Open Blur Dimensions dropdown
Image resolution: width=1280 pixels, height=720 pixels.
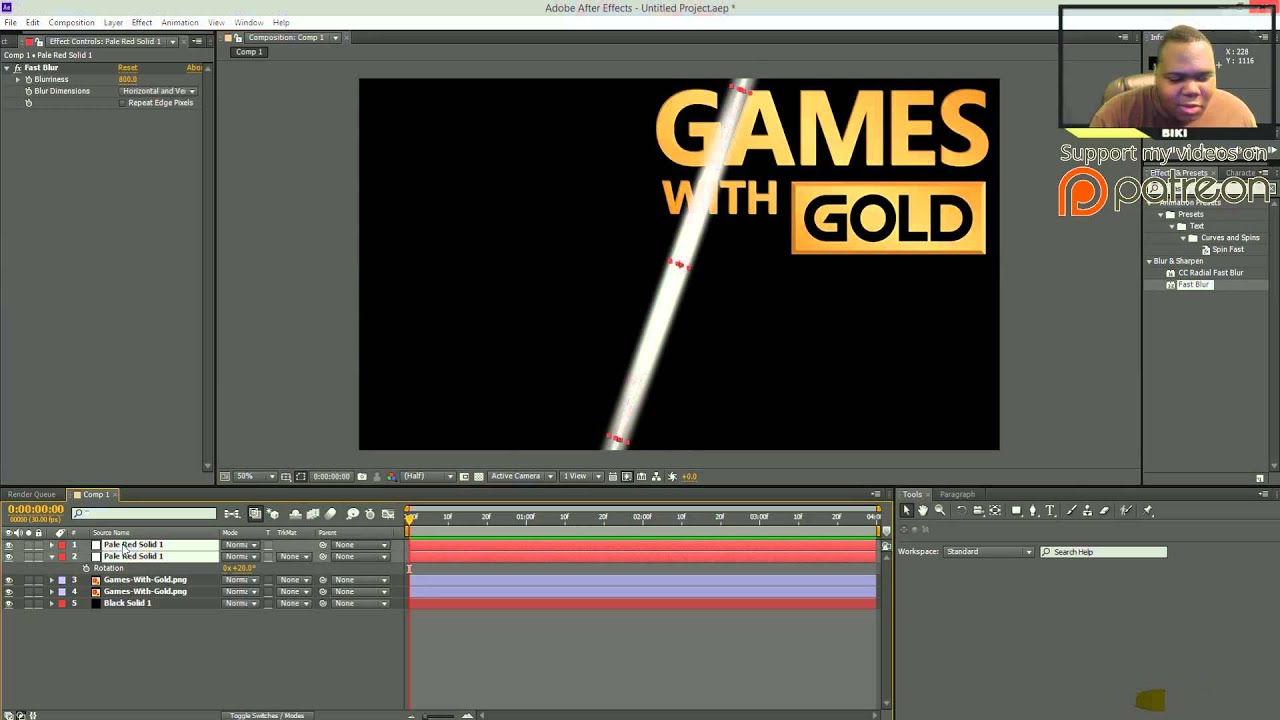pyautogui.click(x=158, y=91)
